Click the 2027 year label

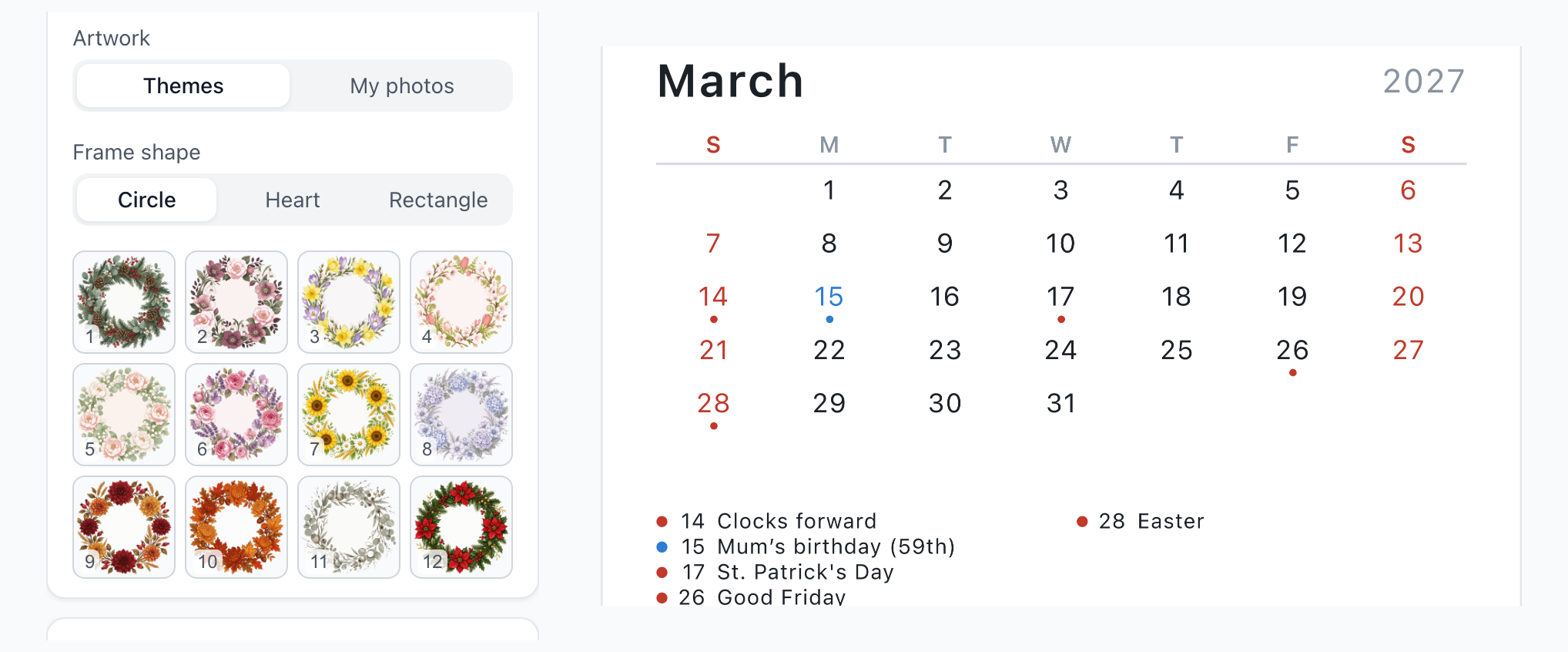point(1424,82)
